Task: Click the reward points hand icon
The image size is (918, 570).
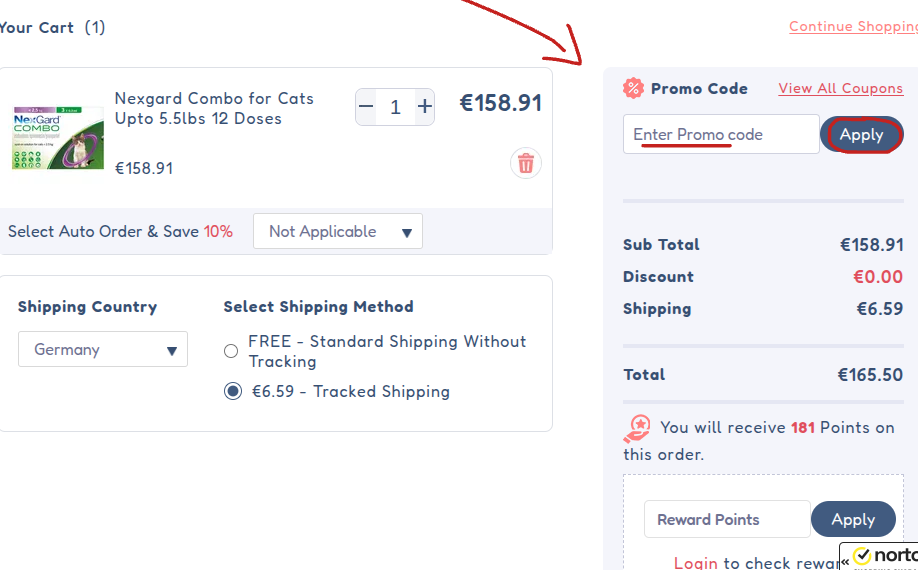Action: tap(637, 429)
